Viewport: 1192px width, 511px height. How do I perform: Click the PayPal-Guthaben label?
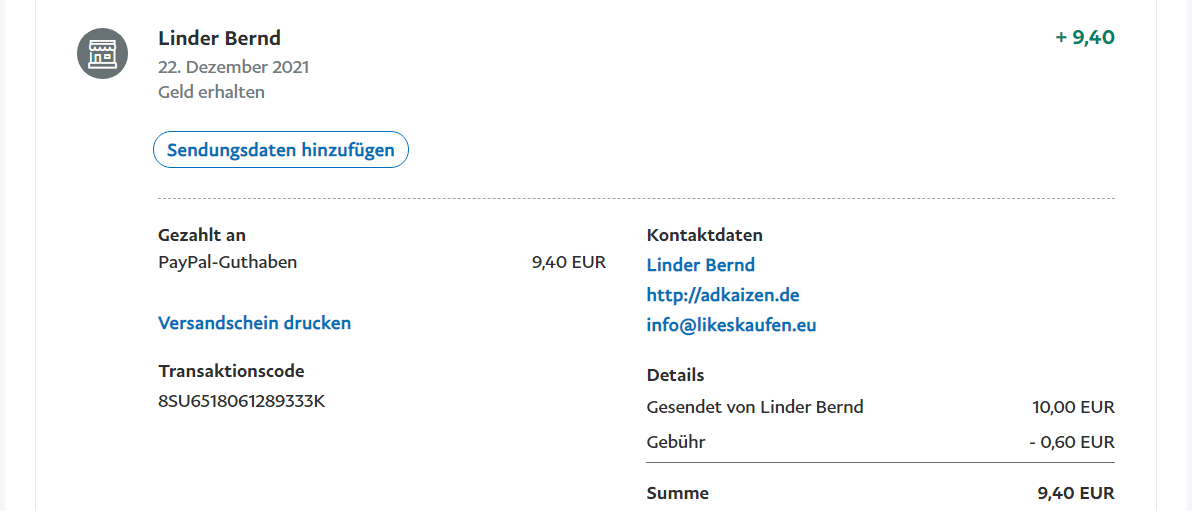click(228, 262)
